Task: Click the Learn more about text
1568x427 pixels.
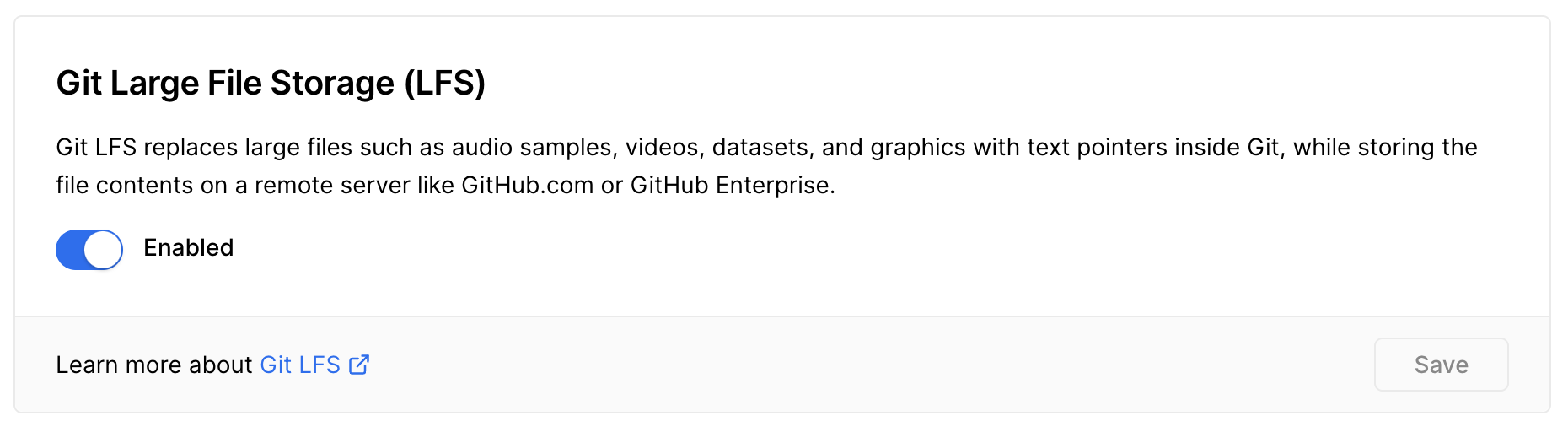Action: pyautogui.click(x=154, y=365)
